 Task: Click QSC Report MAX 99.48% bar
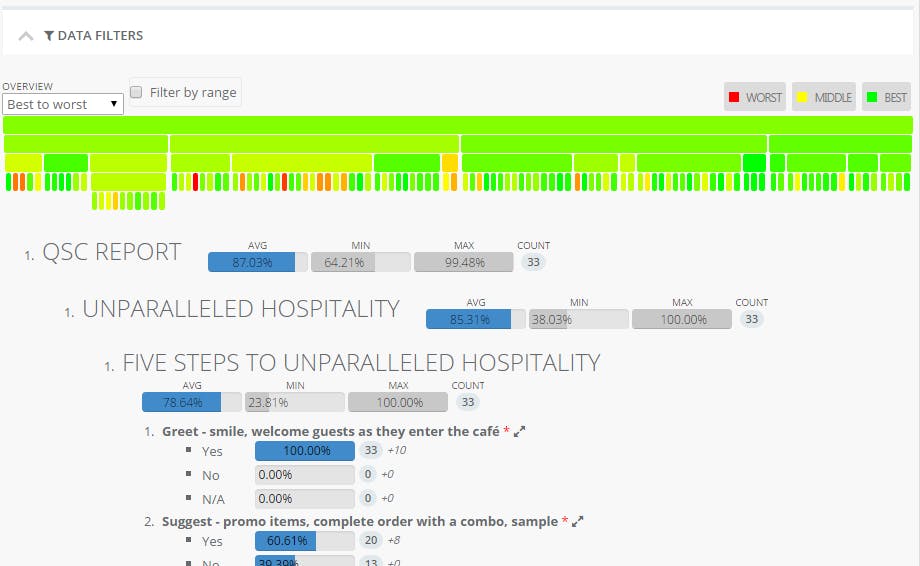point(464,262)
